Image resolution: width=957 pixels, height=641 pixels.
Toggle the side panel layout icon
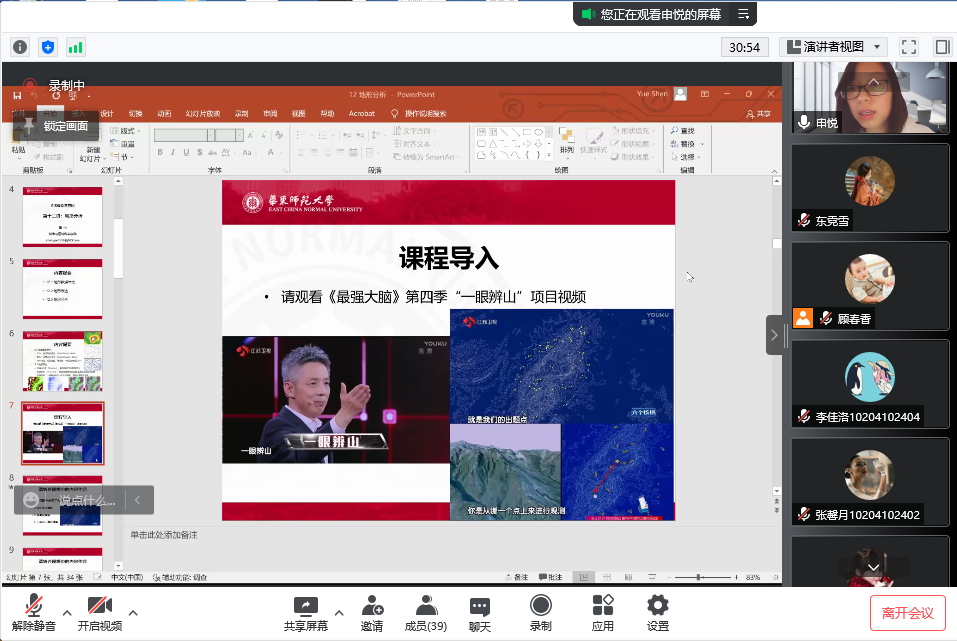point(942,47)
